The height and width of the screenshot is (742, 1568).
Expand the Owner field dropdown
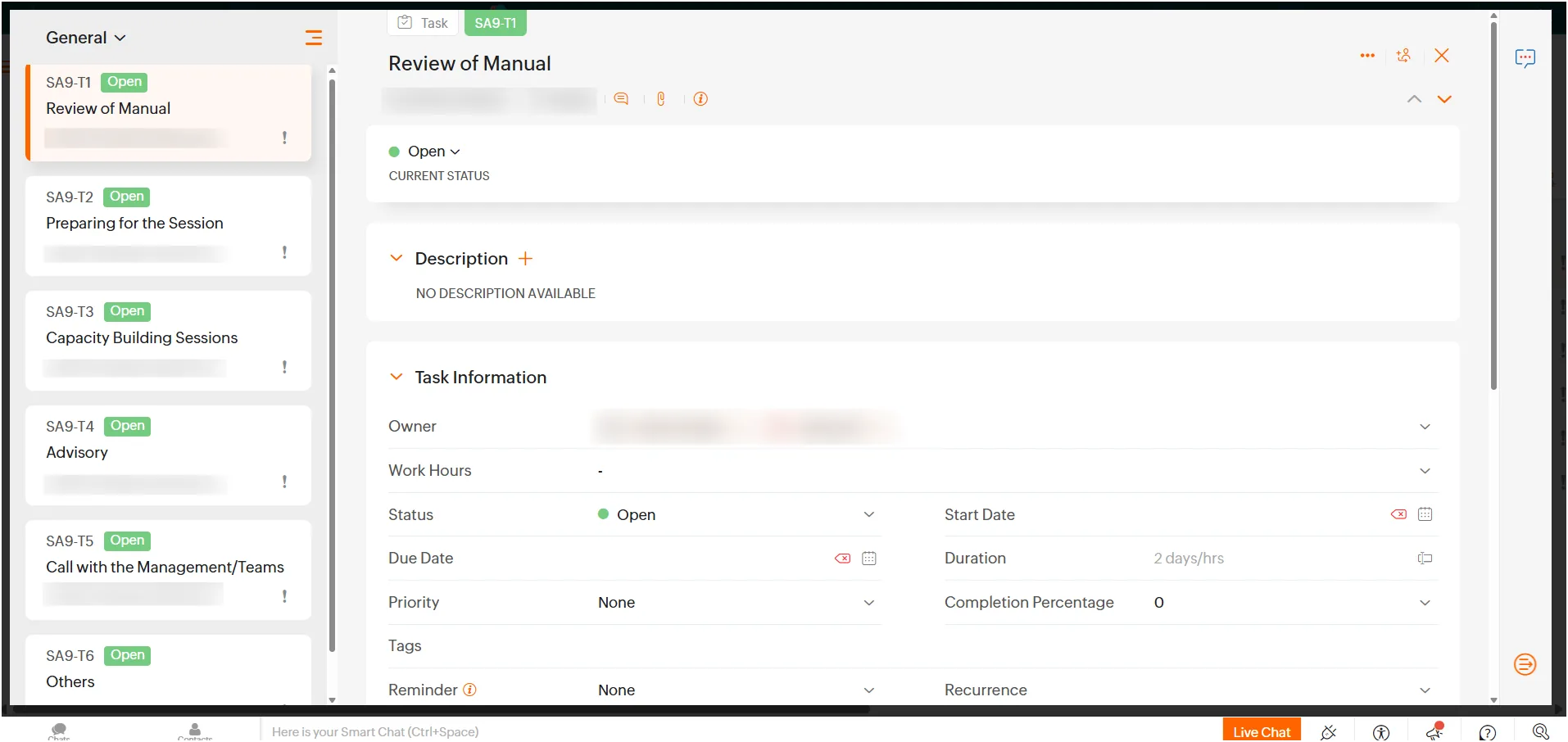pyautogui.click(x=1425, y=427)
